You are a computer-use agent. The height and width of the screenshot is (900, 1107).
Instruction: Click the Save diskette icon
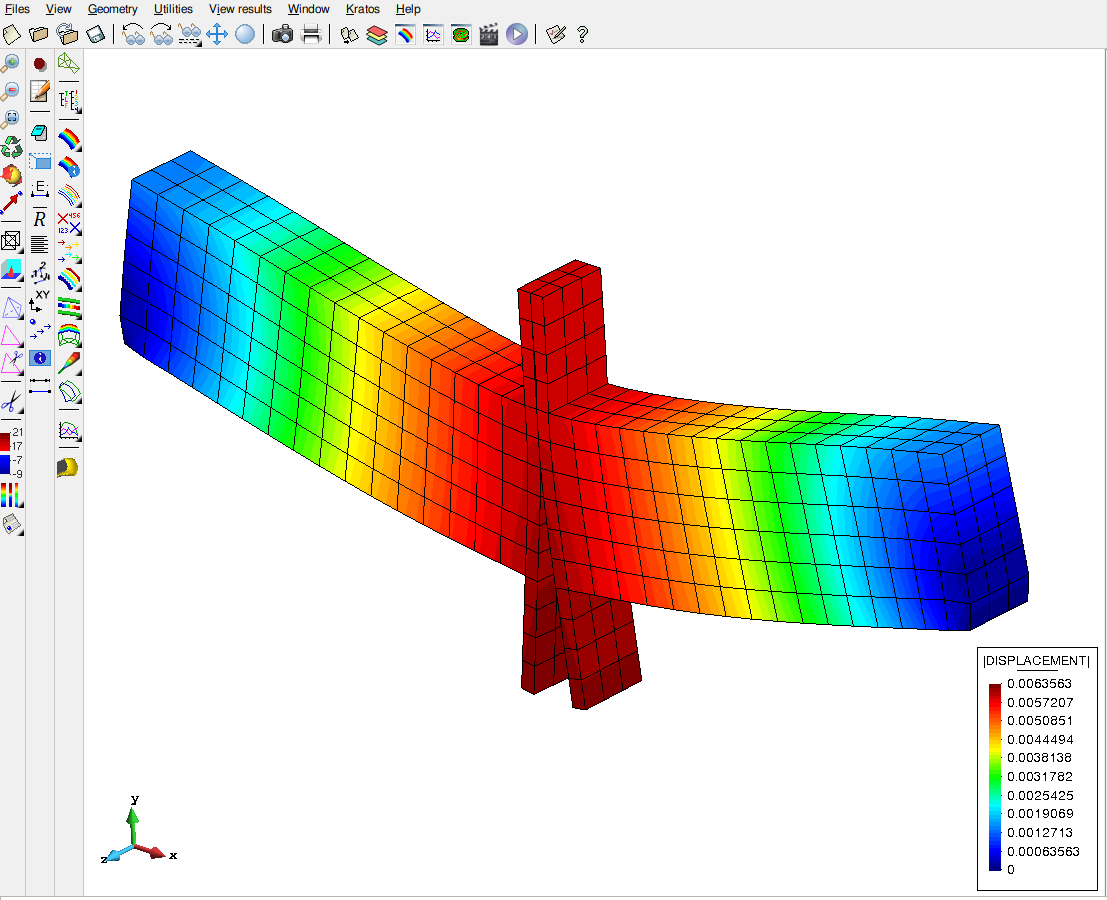(95, 34)
